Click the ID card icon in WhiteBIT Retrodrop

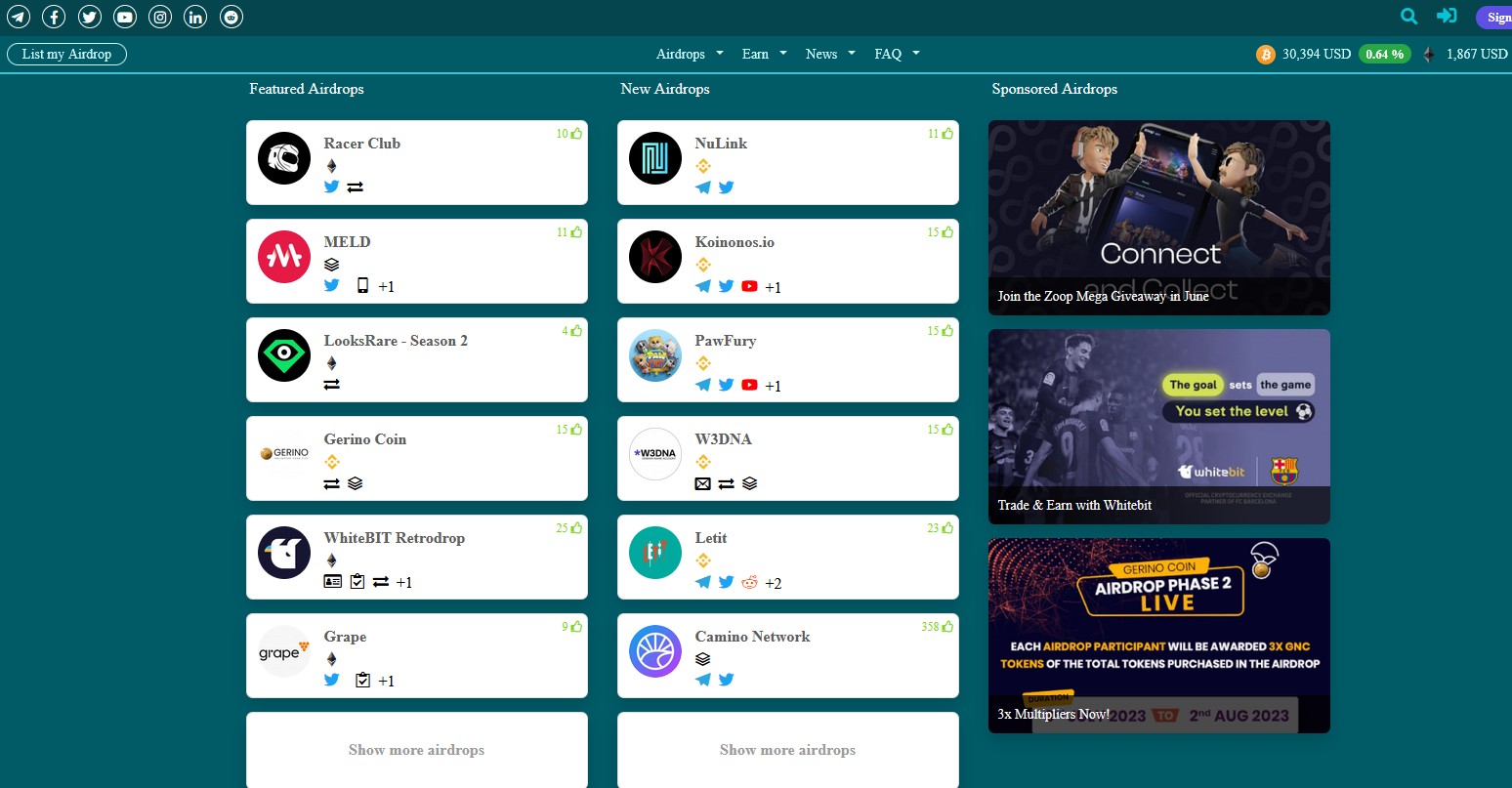pyautogui.click(x=332, y=581)
